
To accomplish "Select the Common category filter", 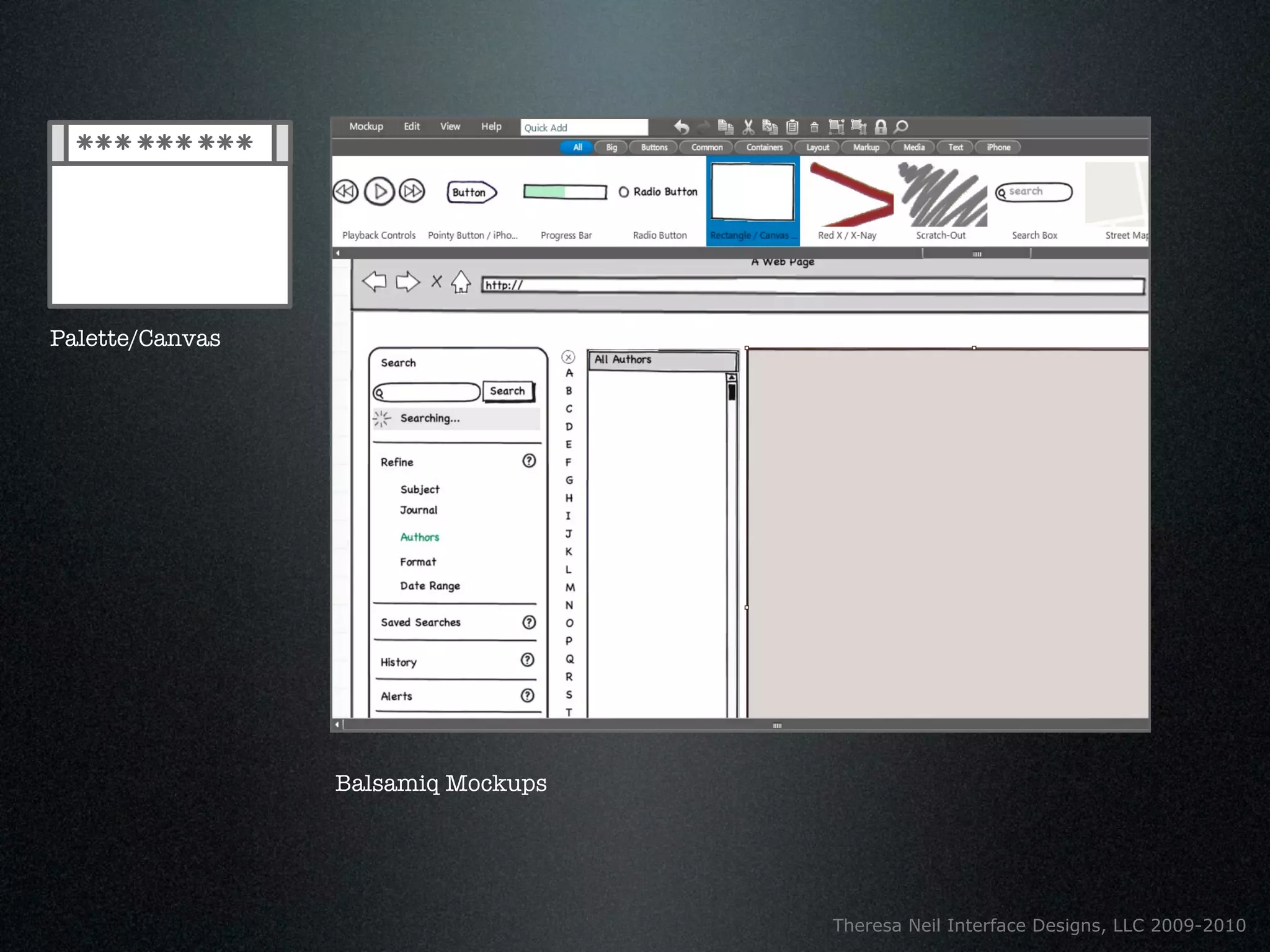I will click(x=706, y=148).
